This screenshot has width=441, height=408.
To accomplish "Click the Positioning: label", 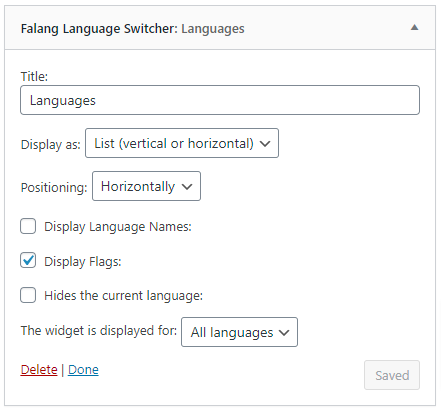I will click(54, 187).
